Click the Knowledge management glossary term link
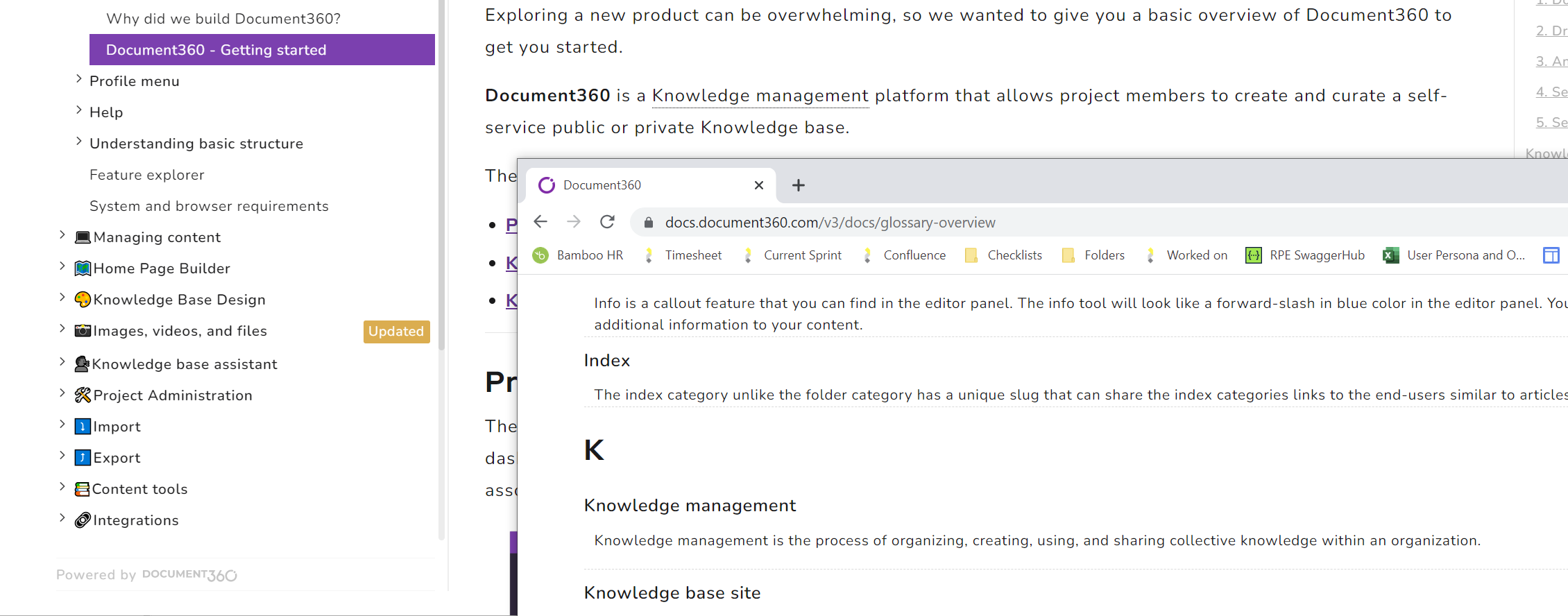 point(760,96)
